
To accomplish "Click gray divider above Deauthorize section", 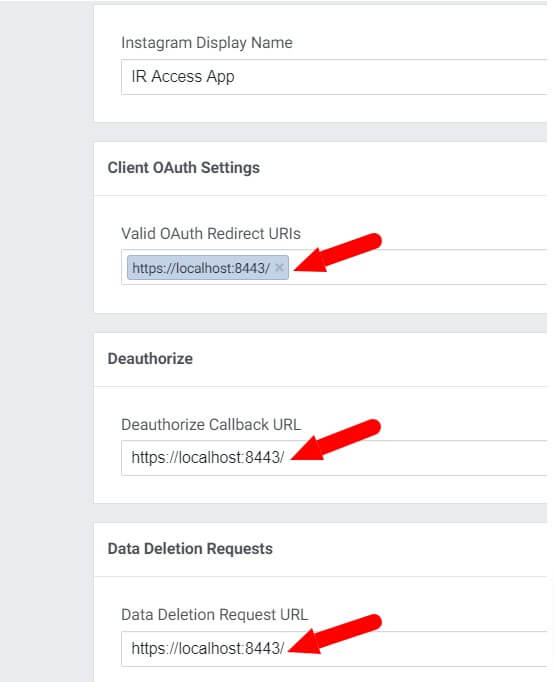I will [320, 323].
